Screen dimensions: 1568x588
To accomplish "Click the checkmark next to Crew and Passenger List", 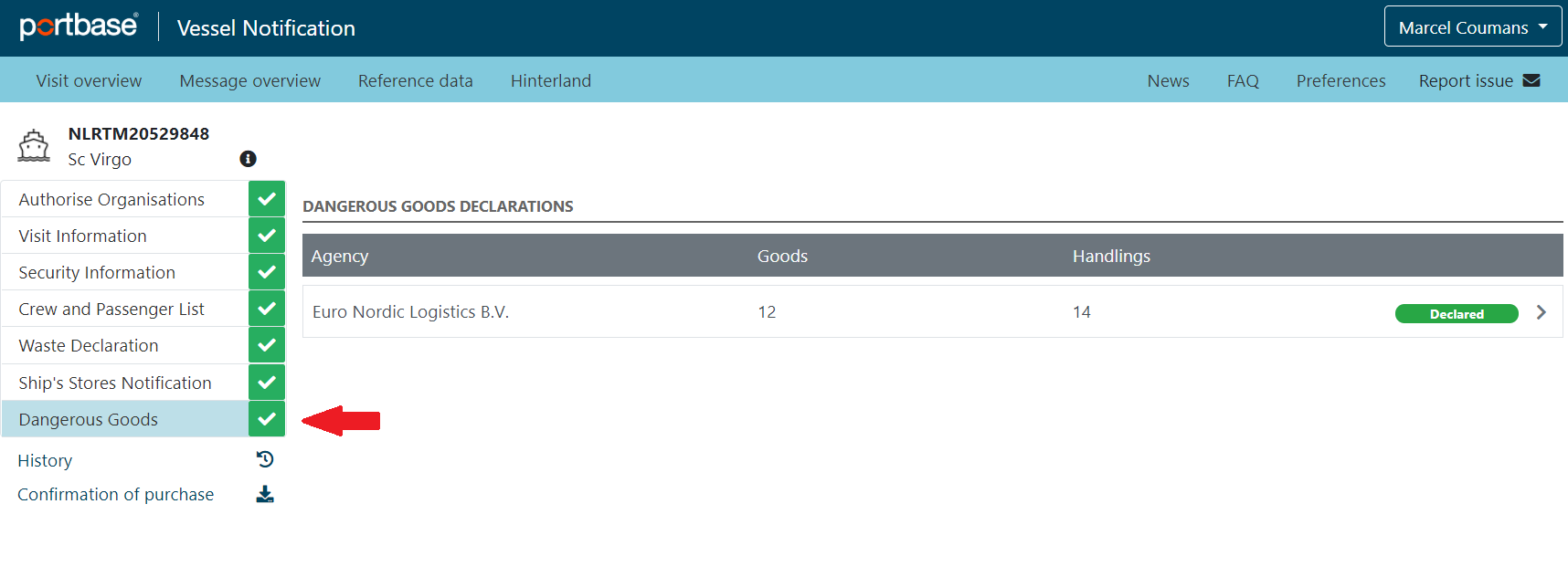I will (267, 309).
